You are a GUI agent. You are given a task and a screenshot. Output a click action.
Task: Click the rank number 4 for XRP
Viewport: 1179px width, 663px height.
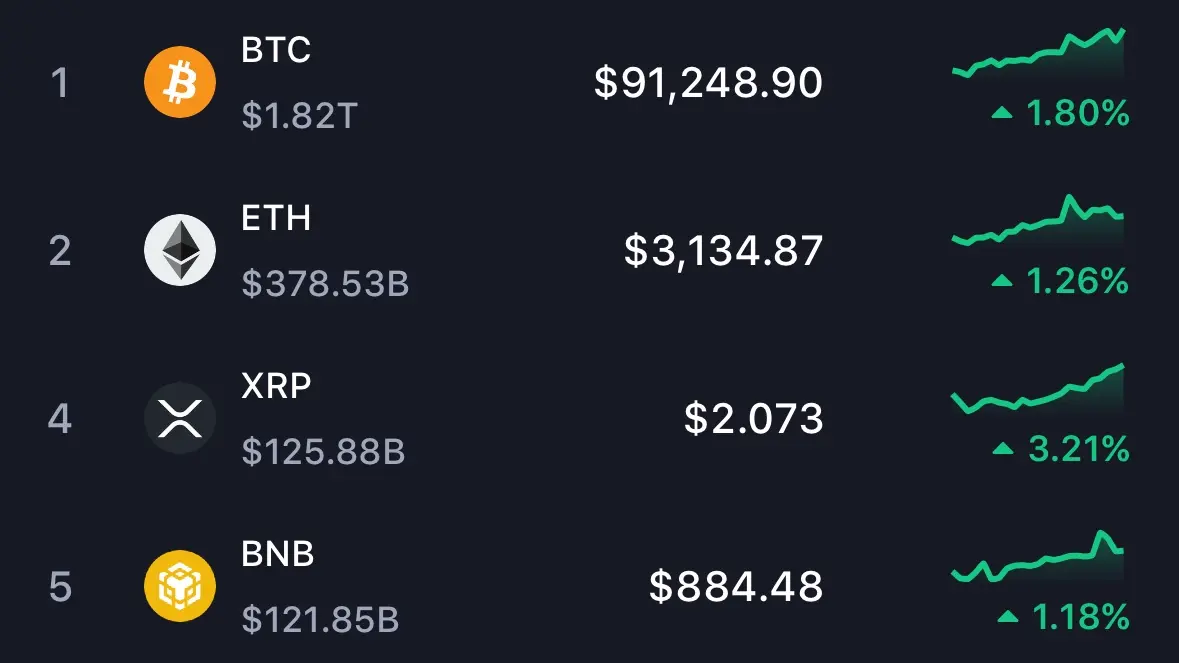coord(59,419)
